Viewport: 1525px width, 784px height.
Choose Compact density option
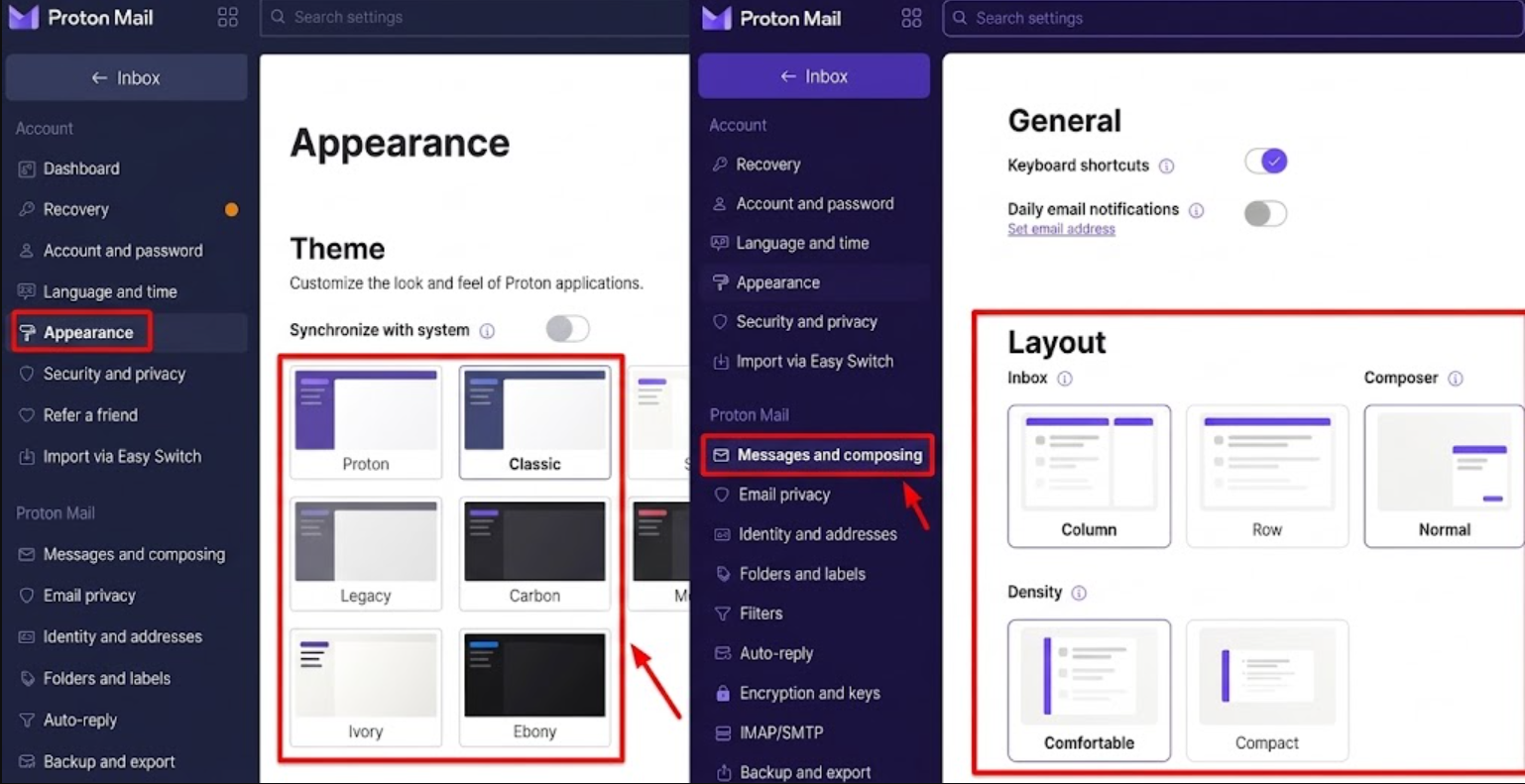pyautogui.click(x=1267, y=691)
